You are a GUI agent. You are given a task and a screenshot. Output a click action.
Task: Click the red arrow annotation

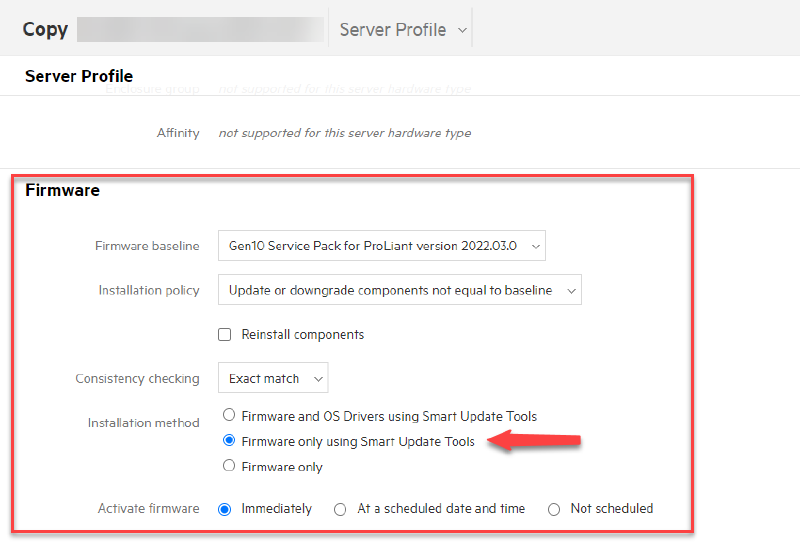(538, 440)
